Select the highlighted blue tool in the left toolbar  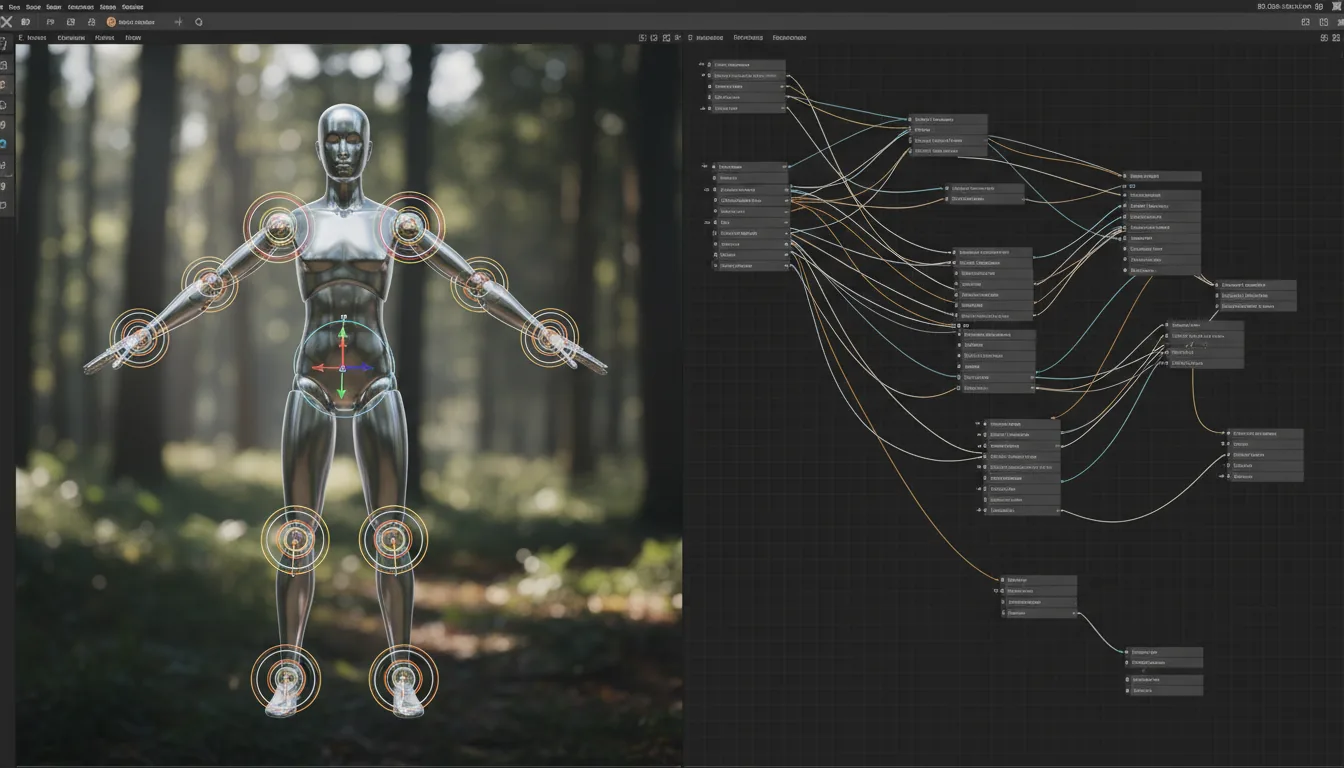click(x=5, y=143)
